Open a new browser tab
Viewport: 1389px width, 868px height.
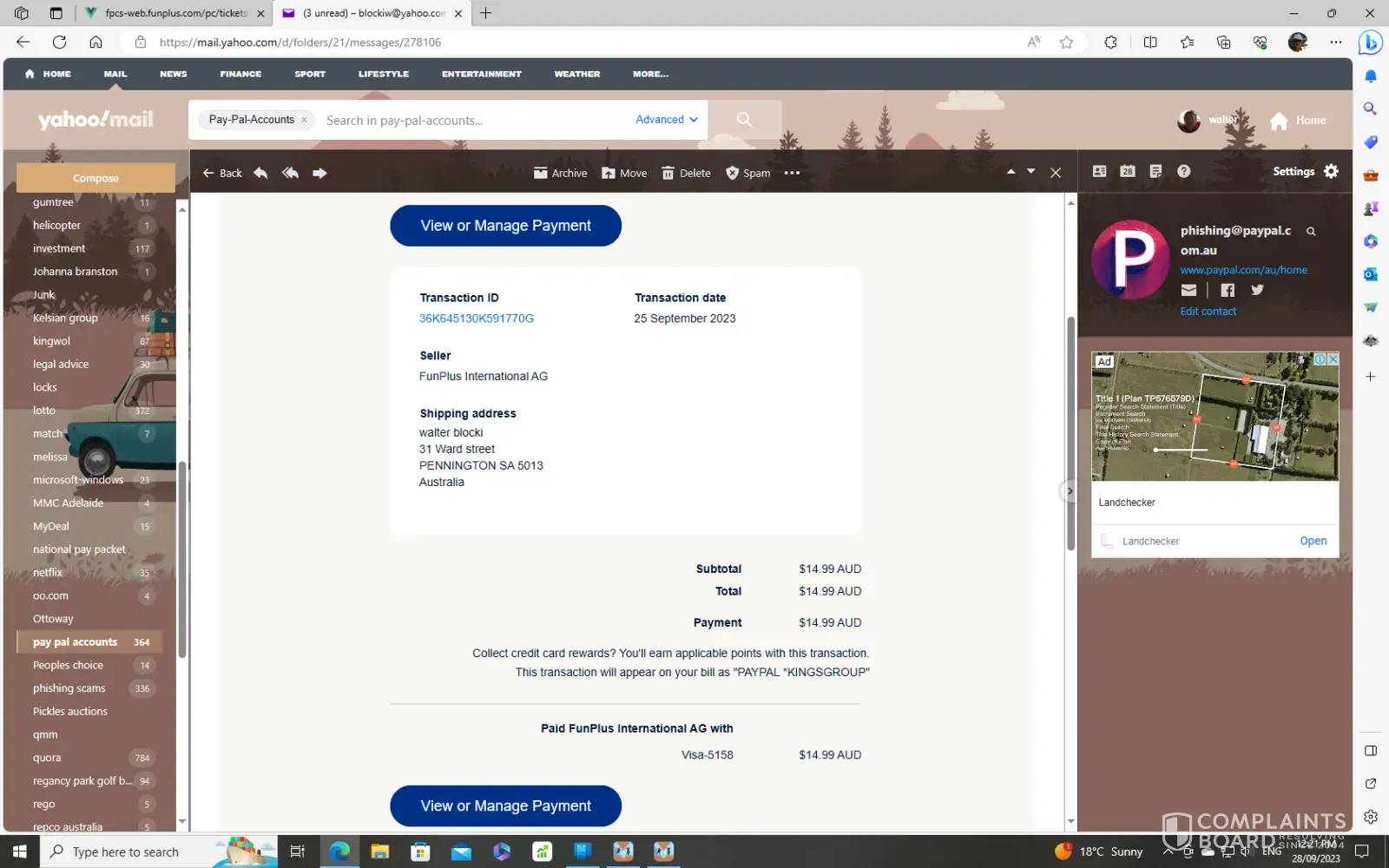click(x=485, y=13)
